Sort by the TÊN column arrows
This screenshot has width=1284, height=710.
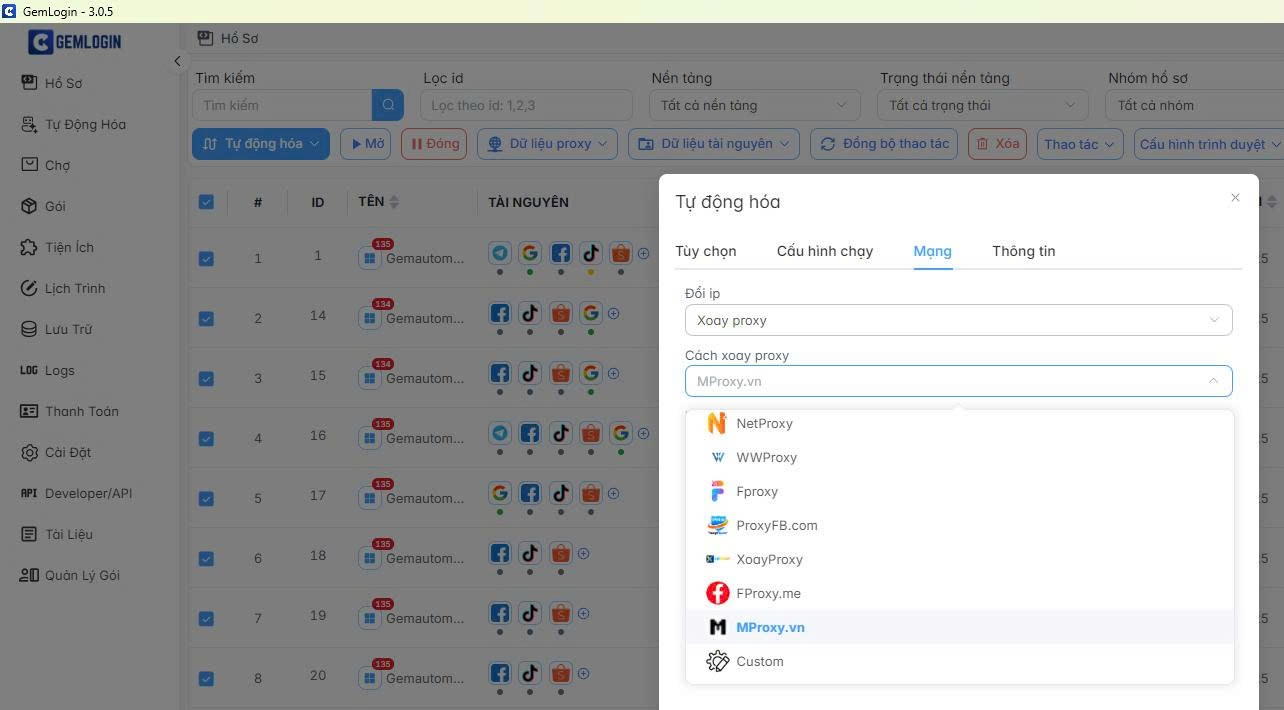tap(394, 202)
